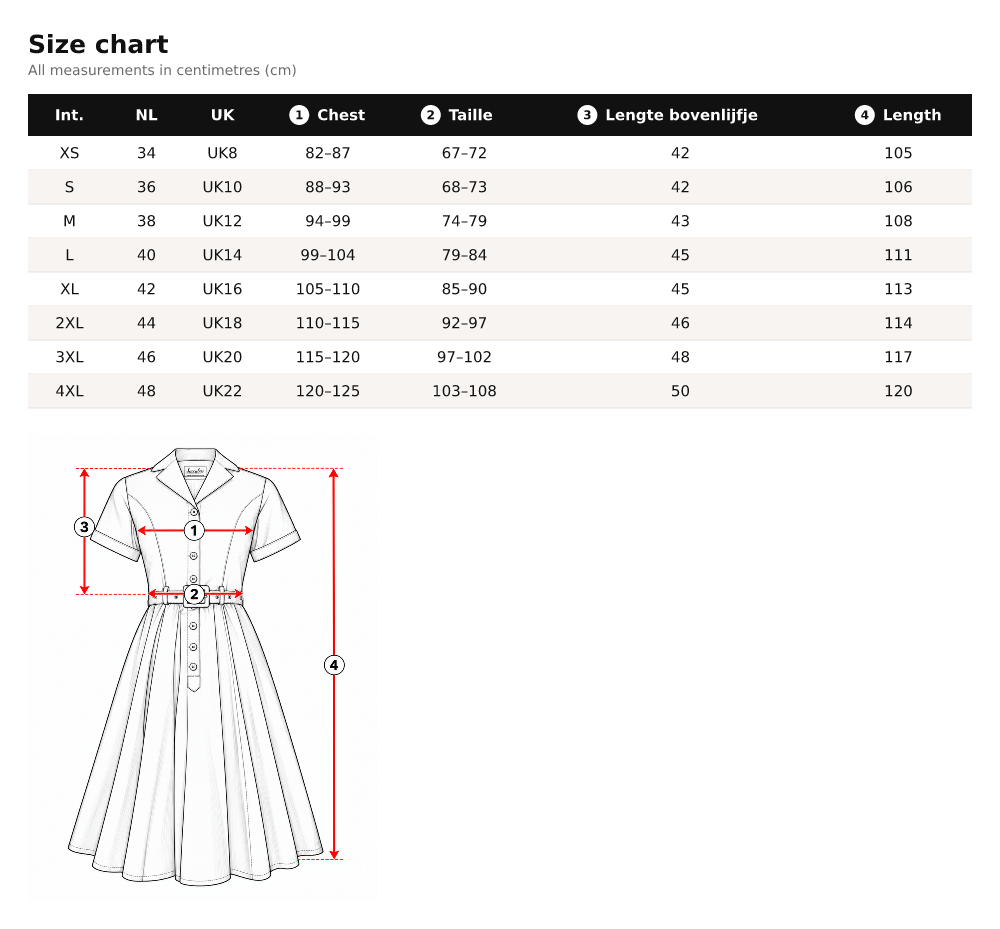Click the chest value 88–93

pos(328,187)
